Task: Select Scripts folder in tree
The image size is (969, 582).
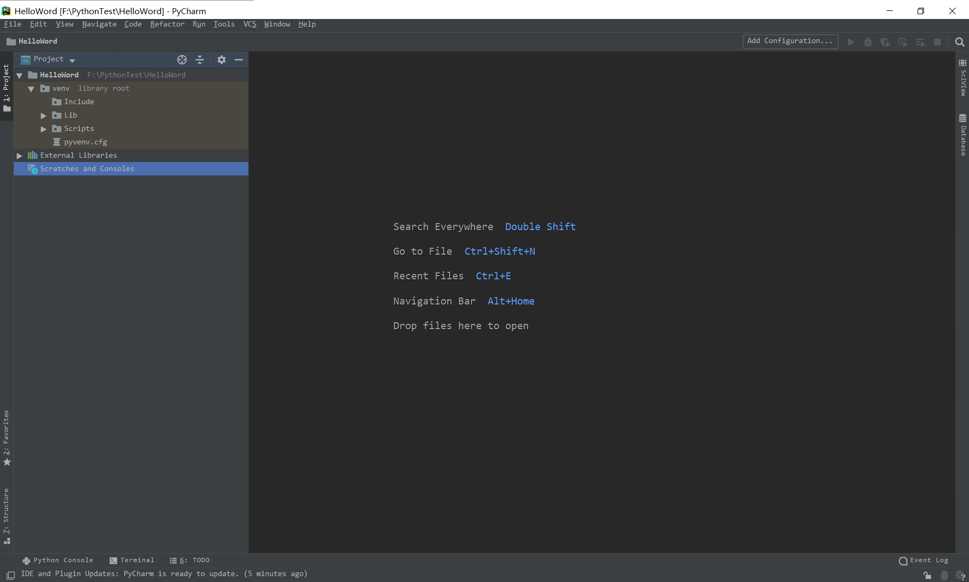Action: (131, 129)
